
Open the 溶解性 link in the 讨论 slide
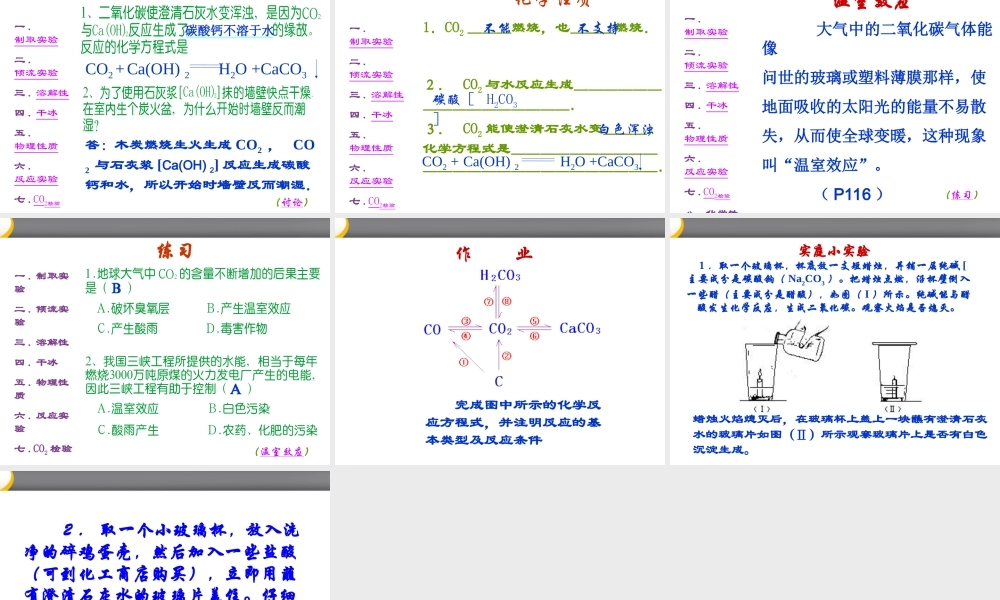click(x=52, y=93)
